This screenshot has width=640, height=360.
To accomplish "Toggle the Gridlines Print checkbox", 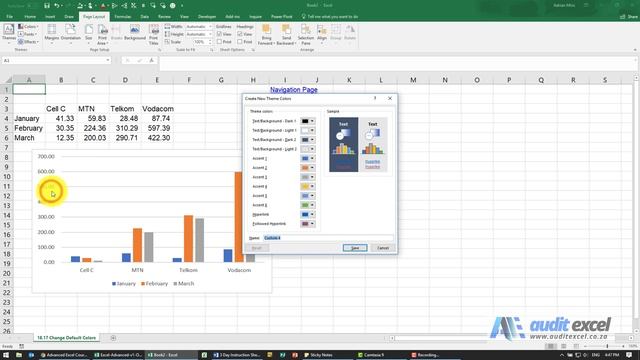I will click(220, 42).
